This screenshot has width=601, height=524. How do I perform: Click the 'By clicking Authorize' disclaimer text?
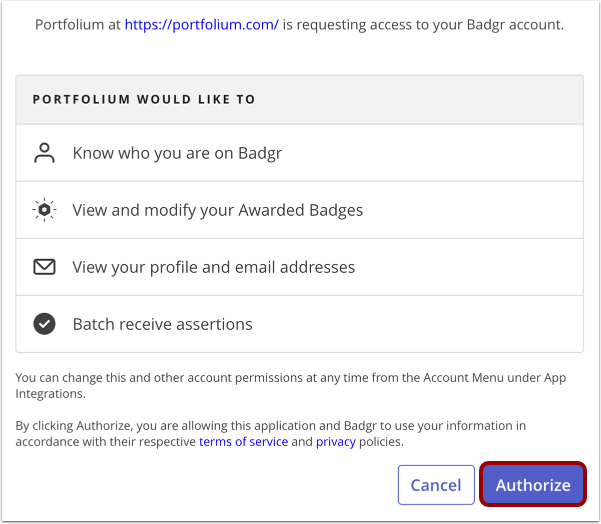(271, 434)
